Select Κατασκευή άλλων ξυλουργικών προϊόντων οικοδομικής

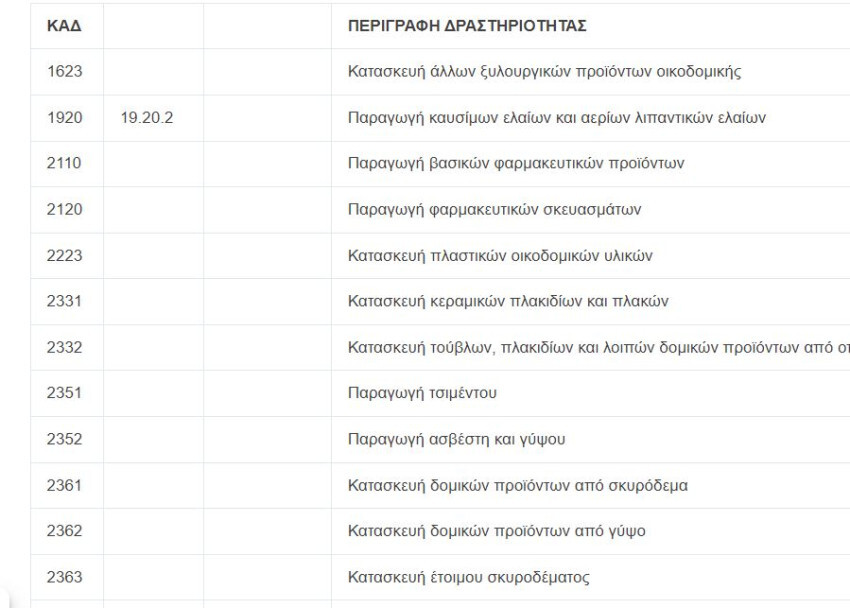[x=544, y=72]
